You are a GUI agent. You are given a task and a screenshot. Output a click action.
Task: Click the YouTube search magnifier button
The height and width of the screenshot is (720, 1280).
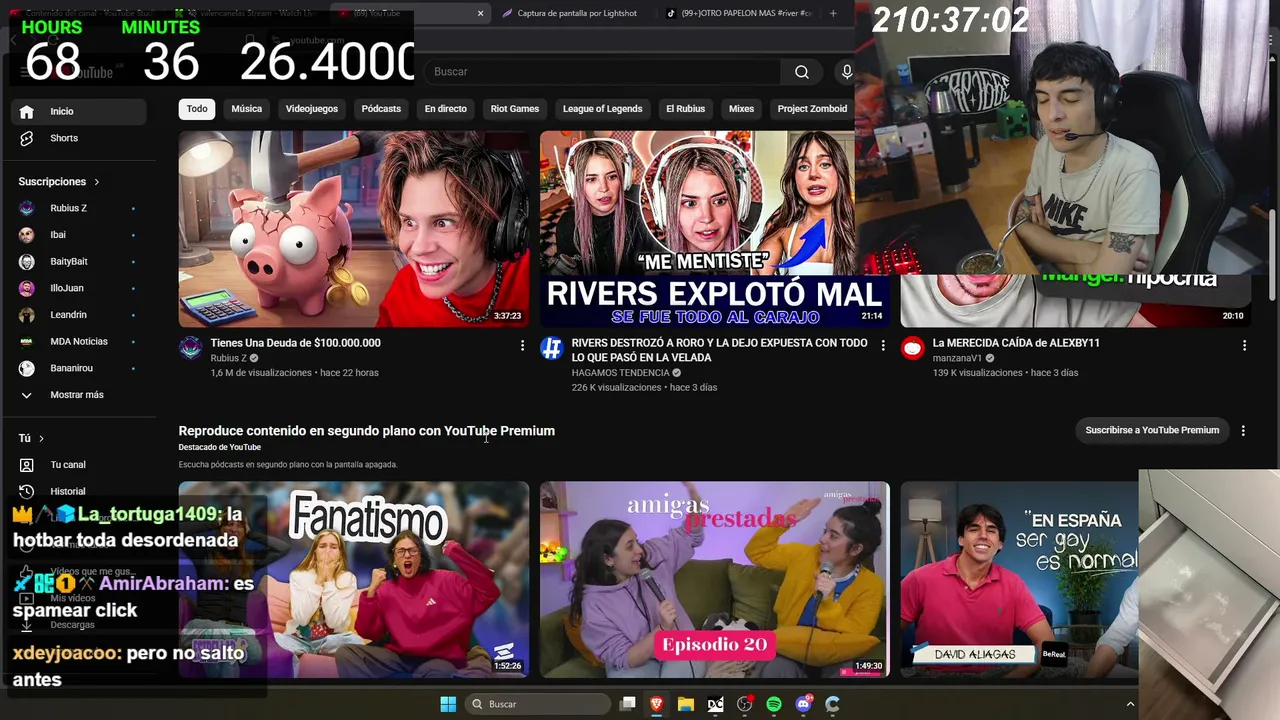click(801, 72)
